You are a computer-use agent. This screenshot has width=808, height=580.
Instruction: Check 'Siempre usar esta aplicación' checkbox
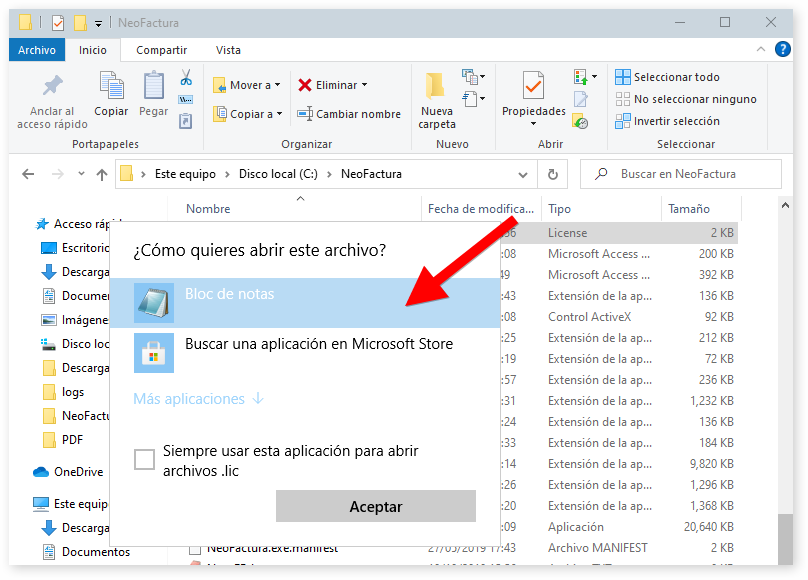click(x=145, y=459)
